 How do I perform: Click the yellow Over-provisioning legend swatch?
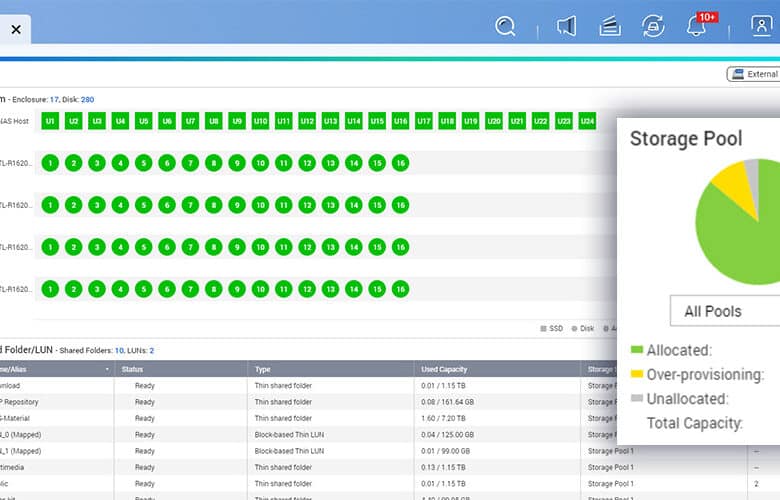[x=637, y=374]
